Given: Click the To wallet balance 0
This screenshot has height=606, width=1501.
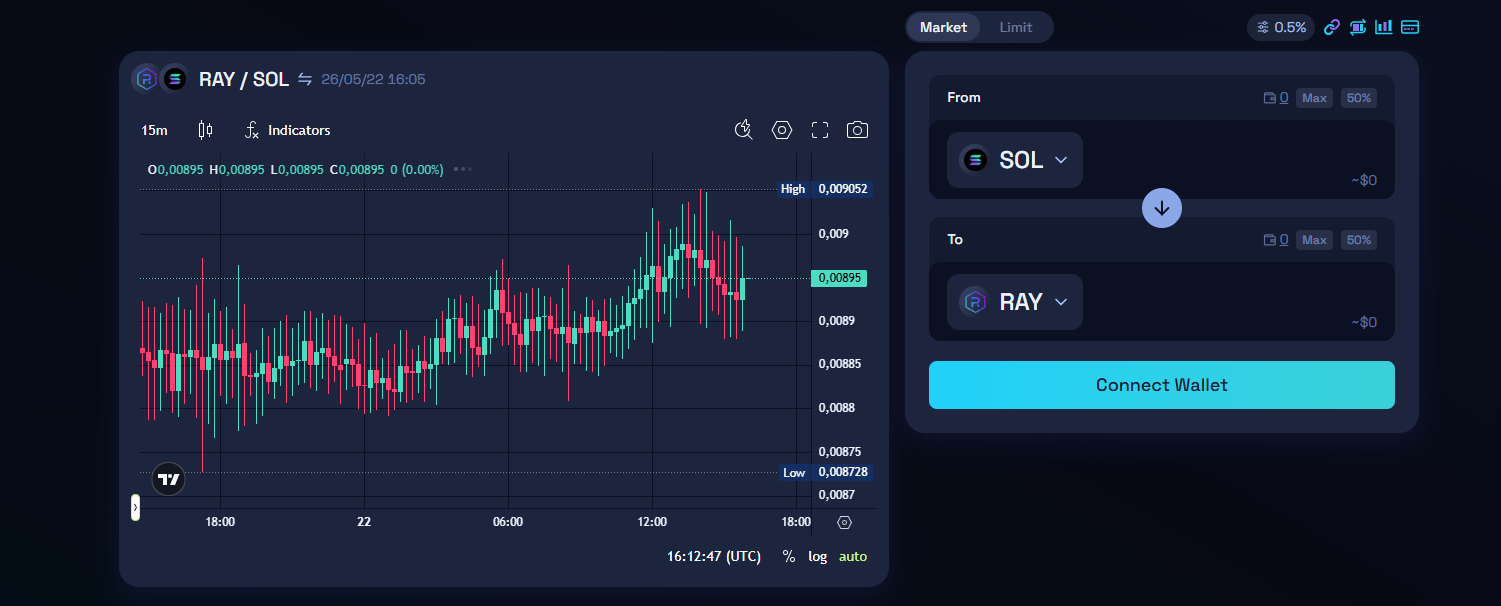Looking at the screenshot, I should click(x=1276, y=240).
